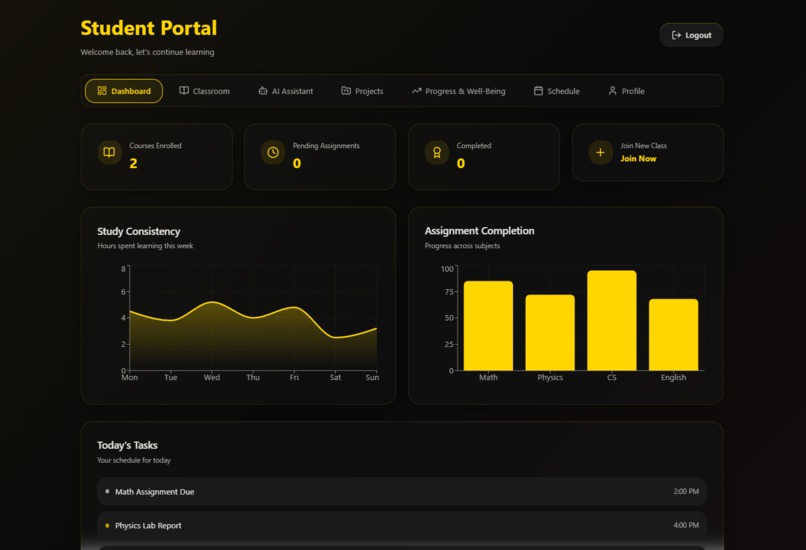Select the Dashboard tab
Image resolution: width=806 pixels, height=550 pixels.
(124, 91)
